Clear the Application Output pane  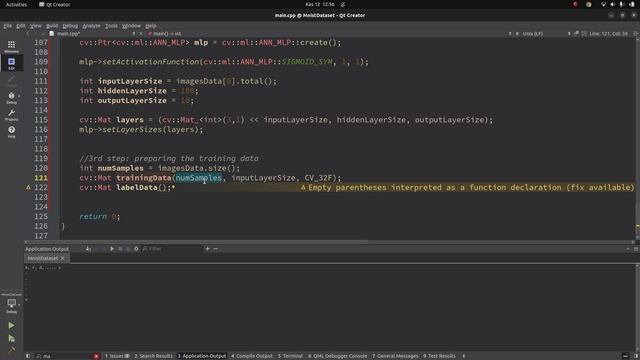pyautogui.click(x=88, y=249)
